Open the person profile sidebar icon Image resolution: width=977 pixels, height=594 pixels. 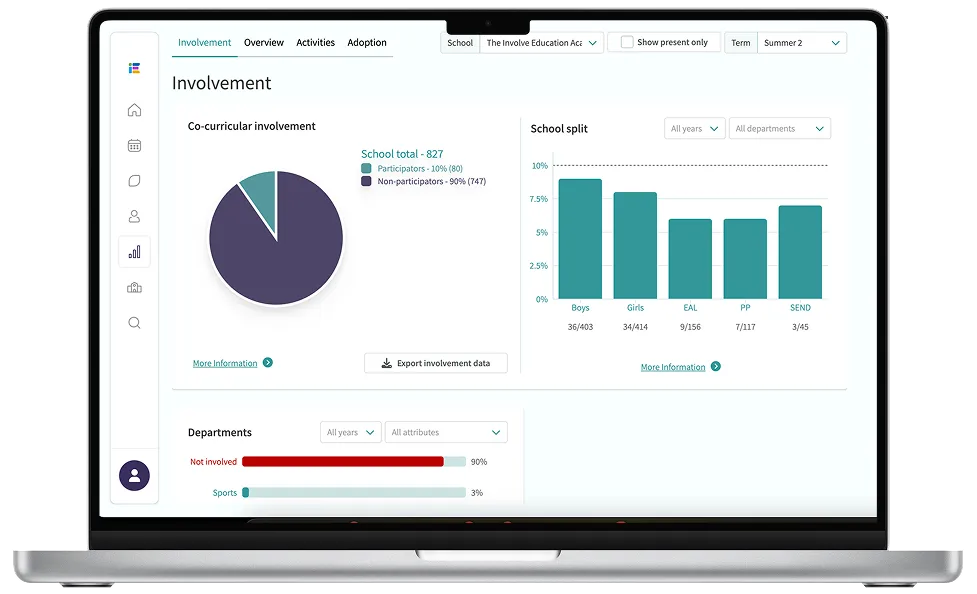point(134,217)
